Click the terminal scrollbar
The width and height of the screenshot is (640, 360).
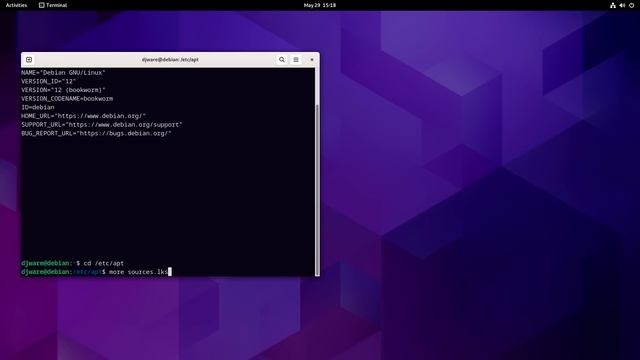pos(317,190)
